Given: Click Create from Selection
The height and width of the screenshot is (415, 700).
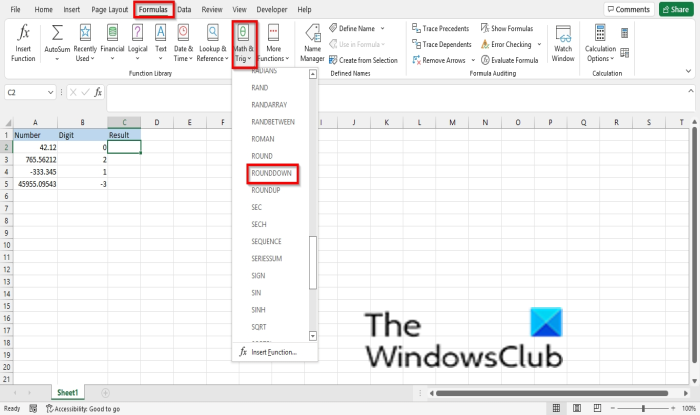Looking at the screenshot, I should pyautogui.click(x=363, y=60).
